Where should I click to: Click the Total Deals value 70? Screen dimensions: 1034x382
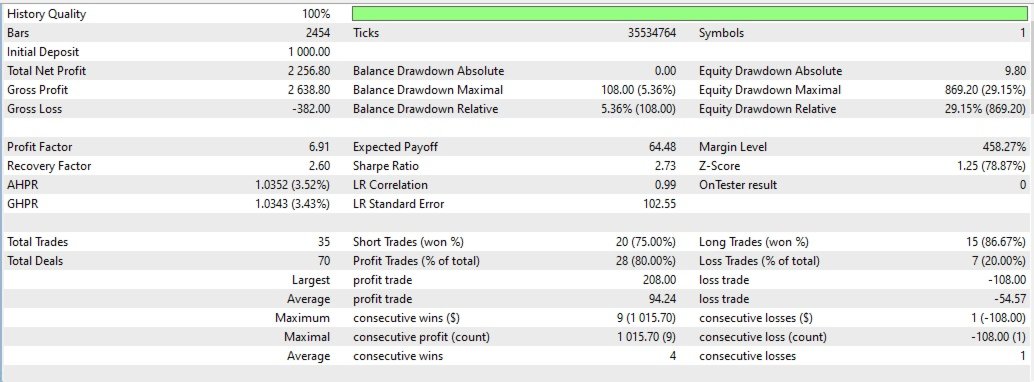pos(323,261)
